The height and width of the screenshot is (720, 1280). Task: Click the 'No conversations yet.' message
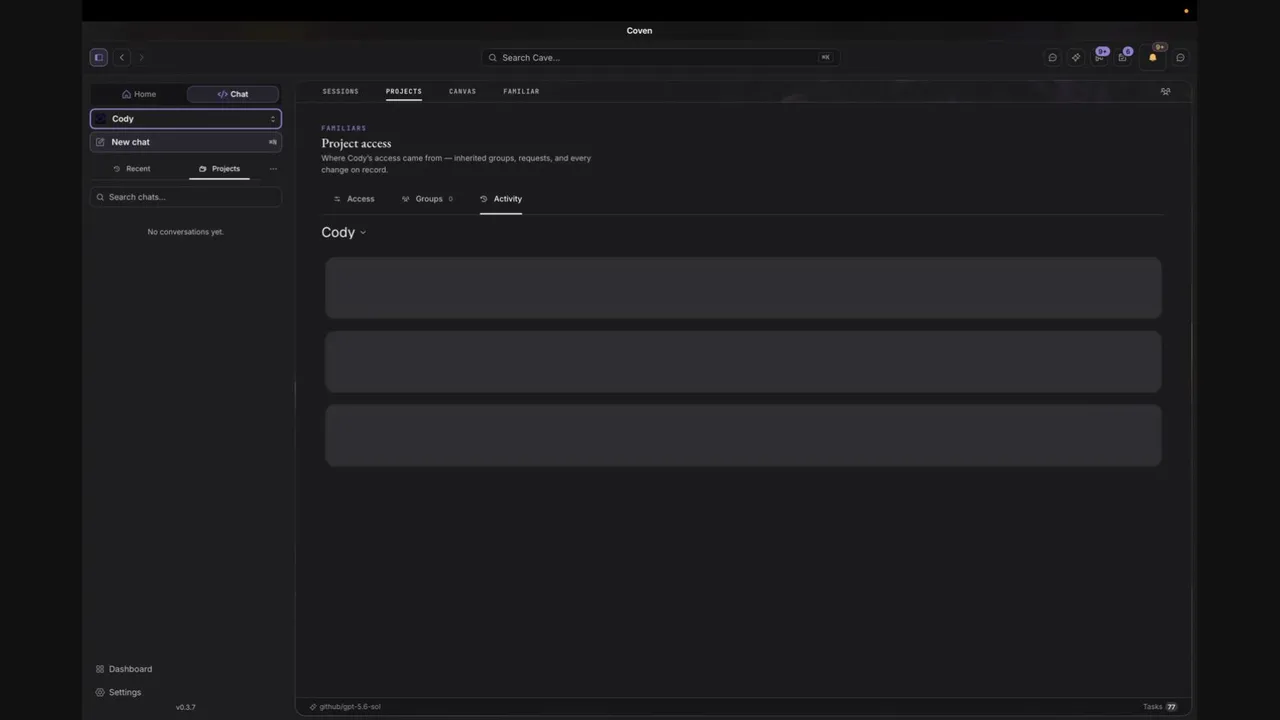[x=186, y=232]
